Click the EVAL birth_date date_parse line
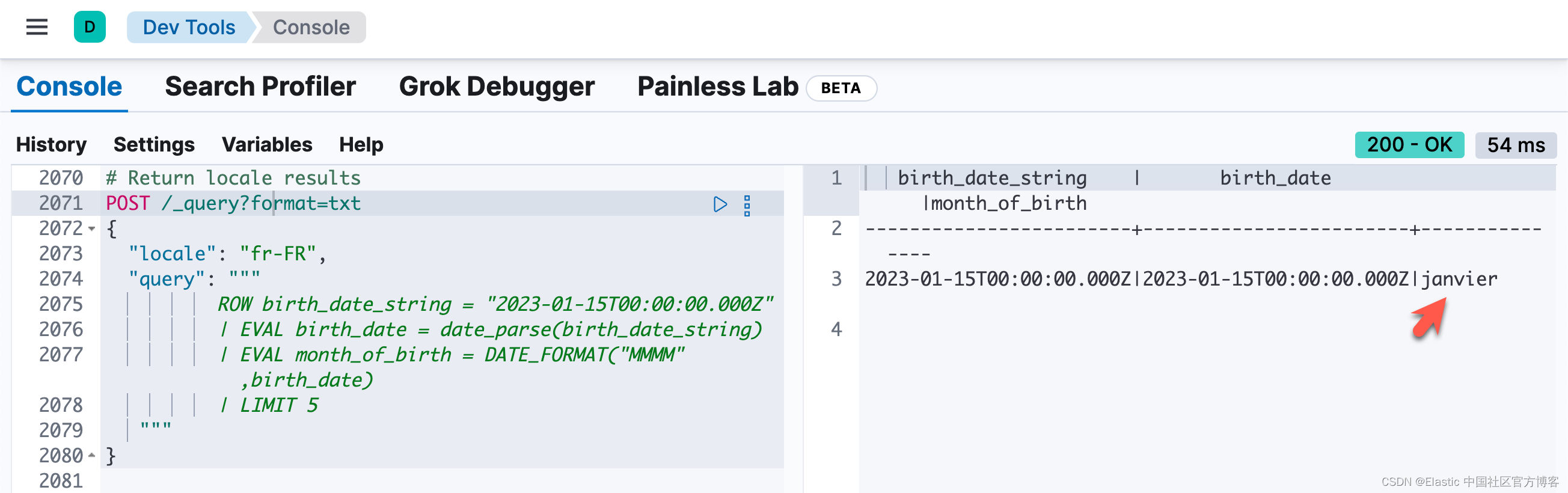This screenshot has height=493, width=1568. tap(491, 330)
